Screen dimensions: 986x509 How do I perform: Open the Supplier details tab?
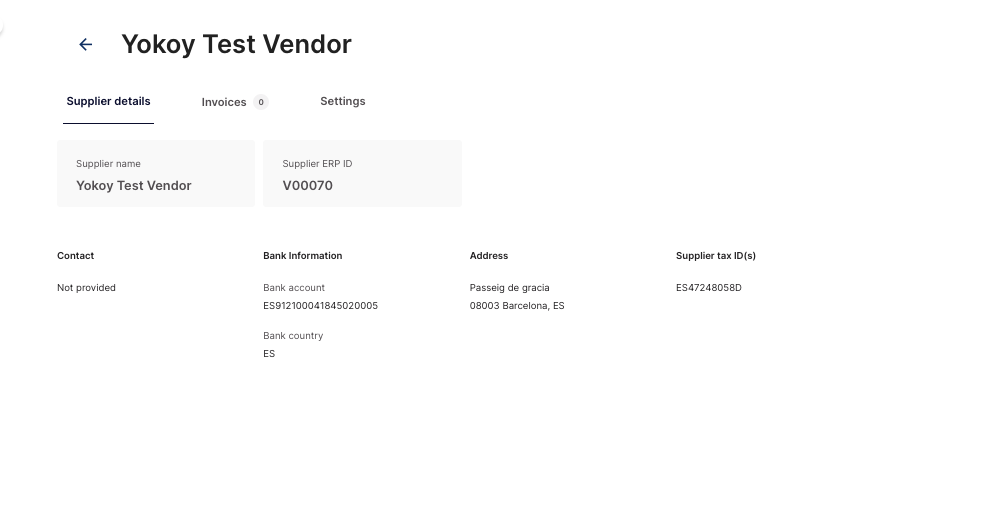click(108, 101)
